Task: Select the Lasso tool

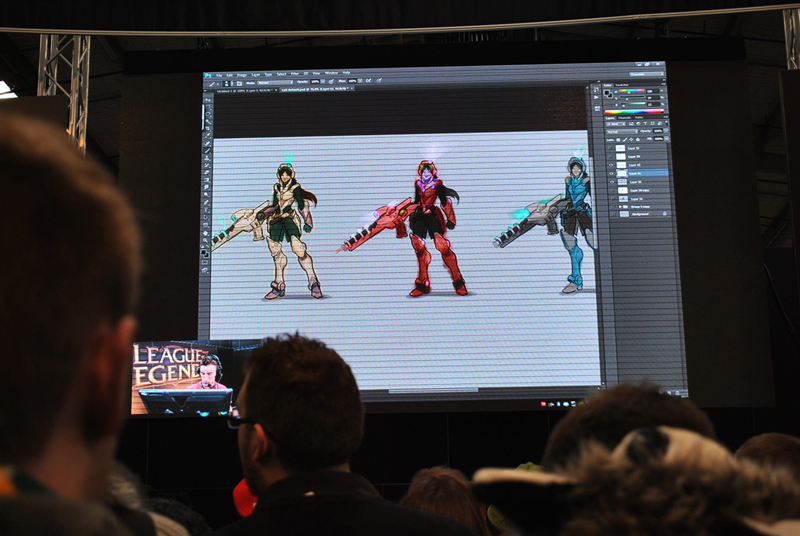Action: [x=208, y=114]
